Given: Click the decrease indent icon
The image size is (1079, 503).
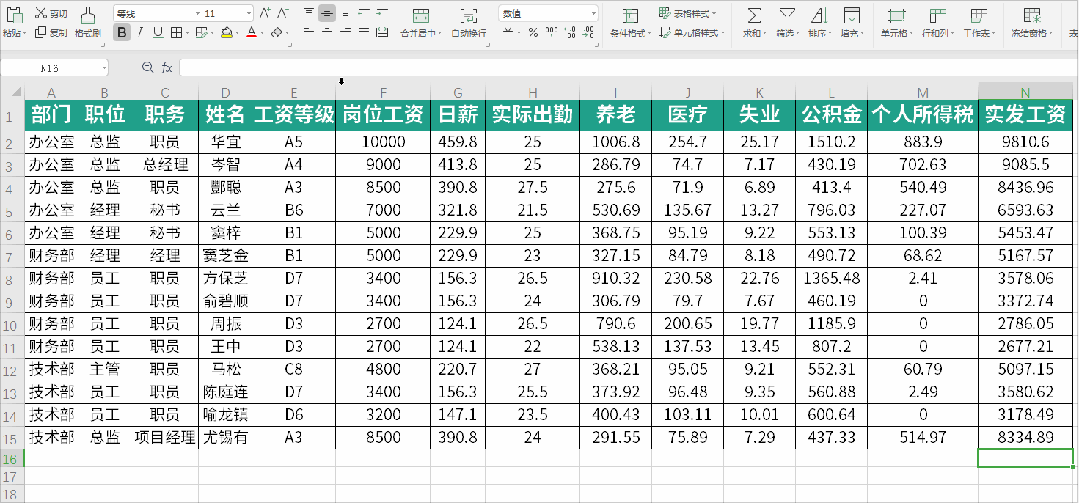Looking at the screenshot, I should (364, 13).
